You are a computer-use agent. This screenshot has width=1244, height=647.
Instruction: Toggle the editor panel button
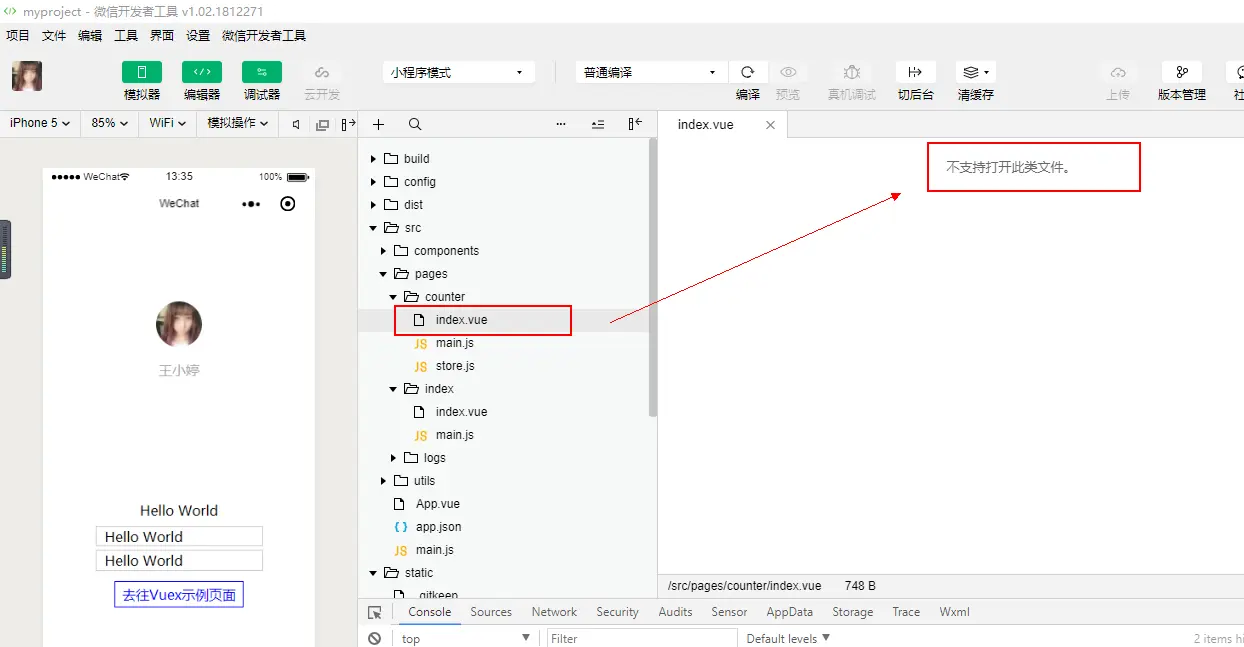click(201, 72)
